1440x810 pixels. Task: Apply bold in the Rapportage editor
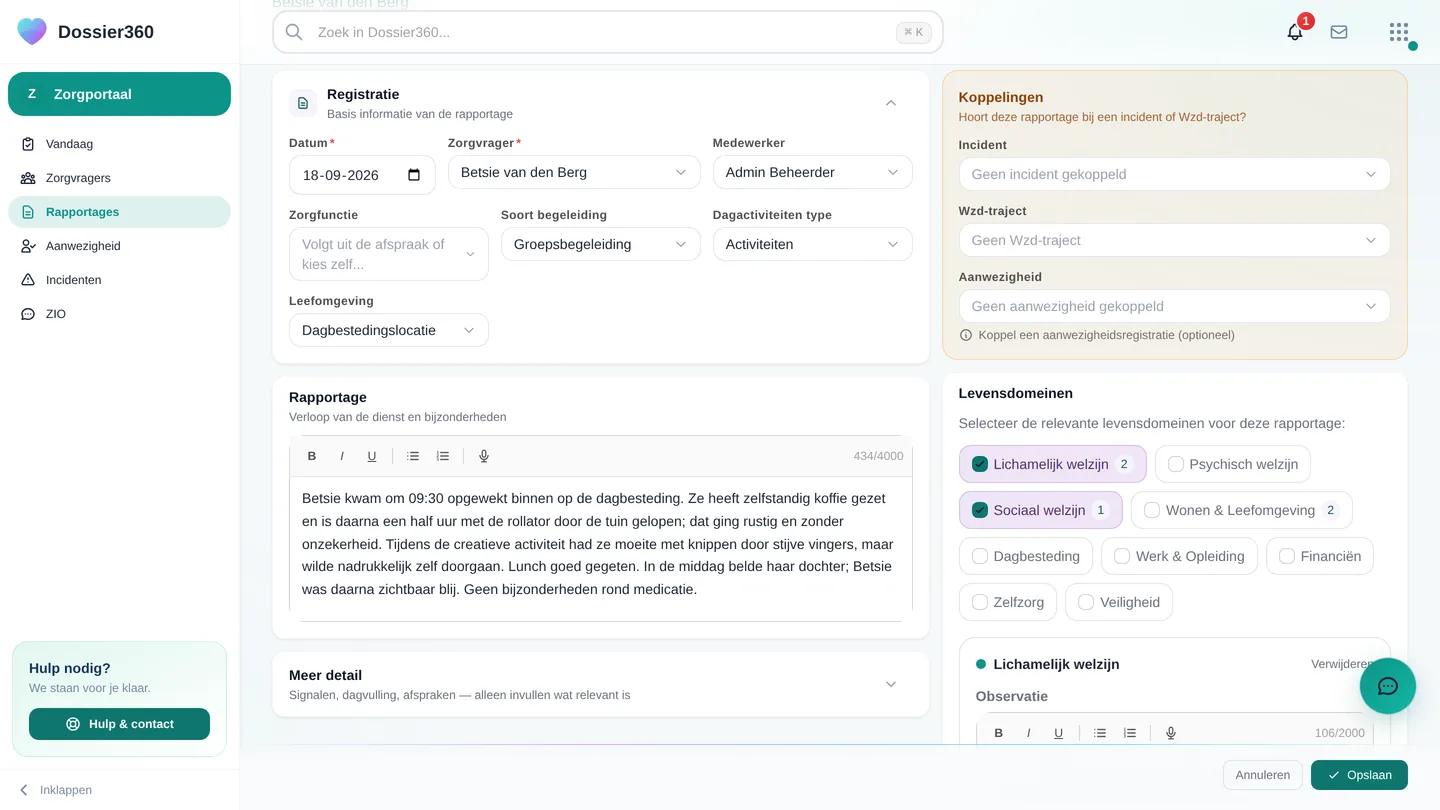312,456
